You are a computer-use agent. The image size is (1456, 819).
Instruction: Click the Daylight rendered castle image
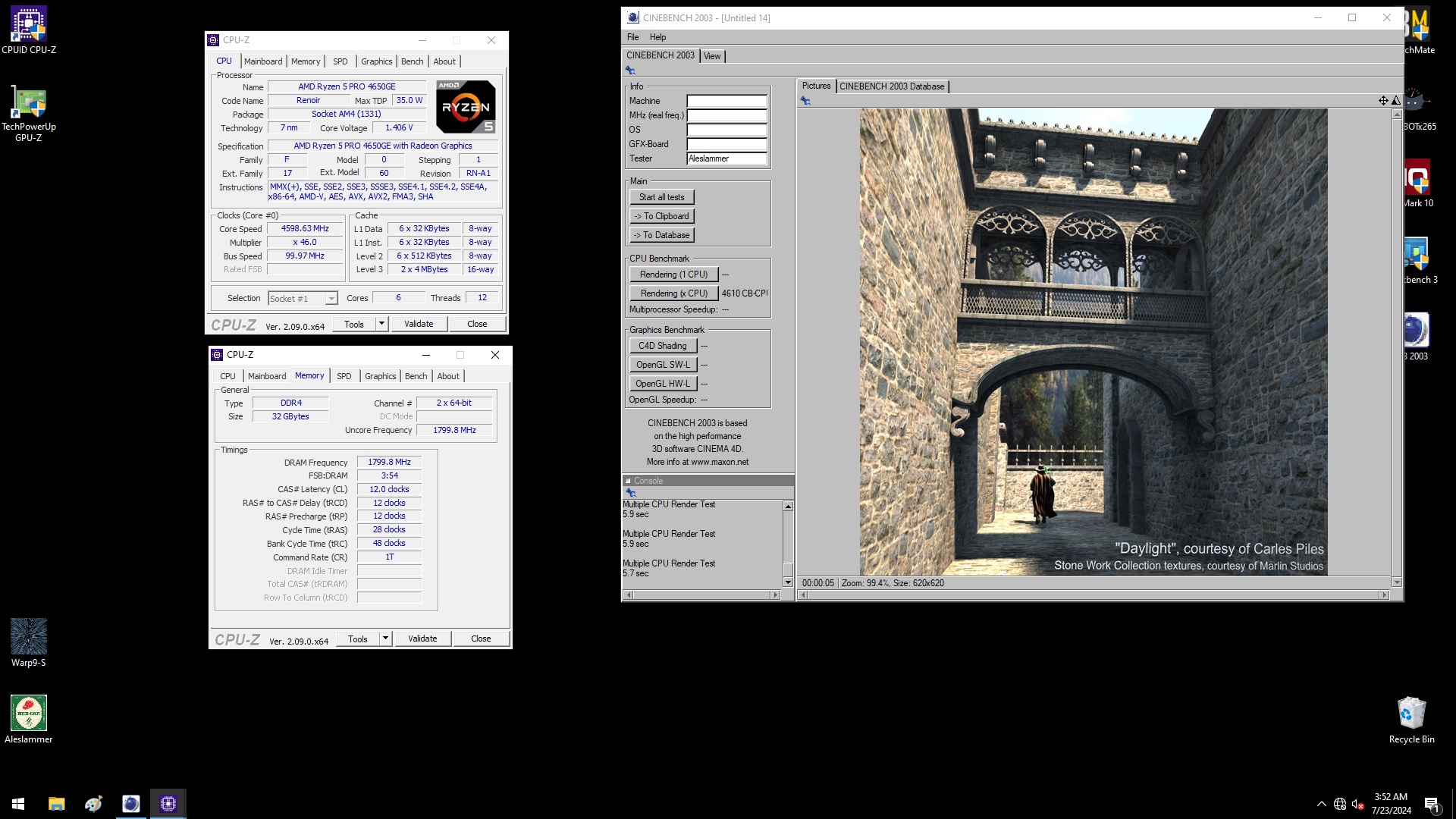[x=1093, y=342]
